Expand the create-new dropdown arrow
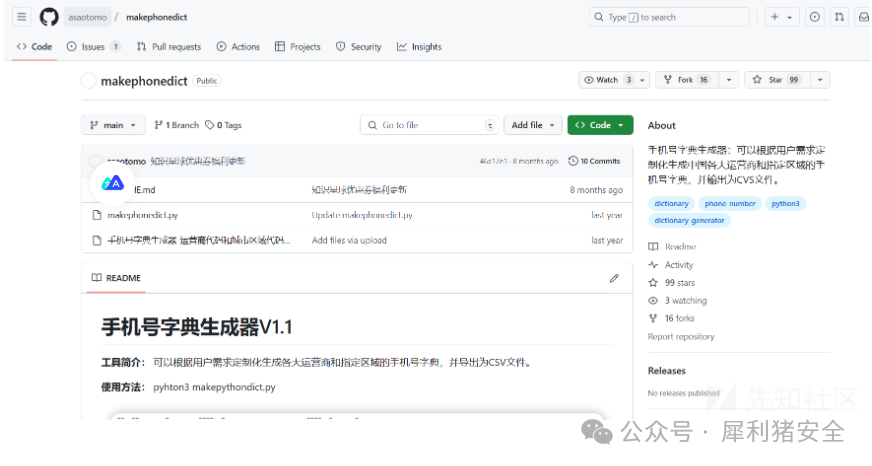872x466 pixels. tap(790, 18)
